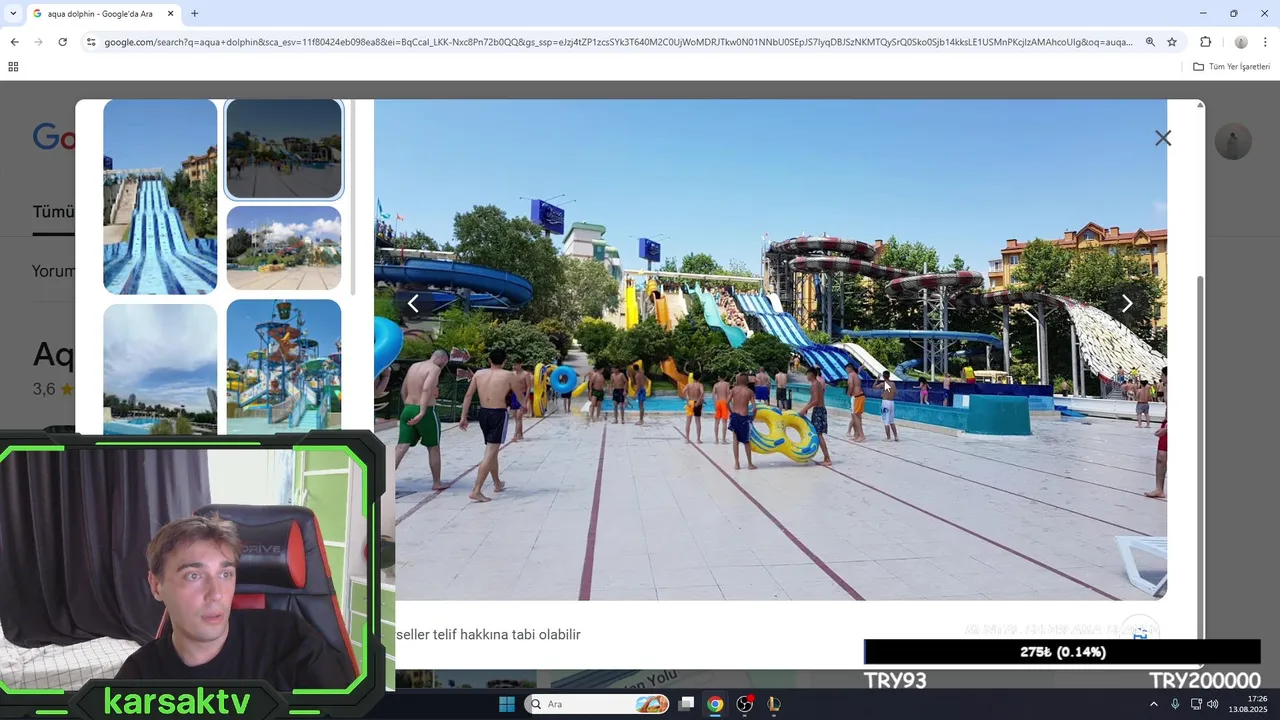The height and width of the screenshot is (720, 1280).
Task: Open the tab search dropdown arrow
Action: (12, 14)
